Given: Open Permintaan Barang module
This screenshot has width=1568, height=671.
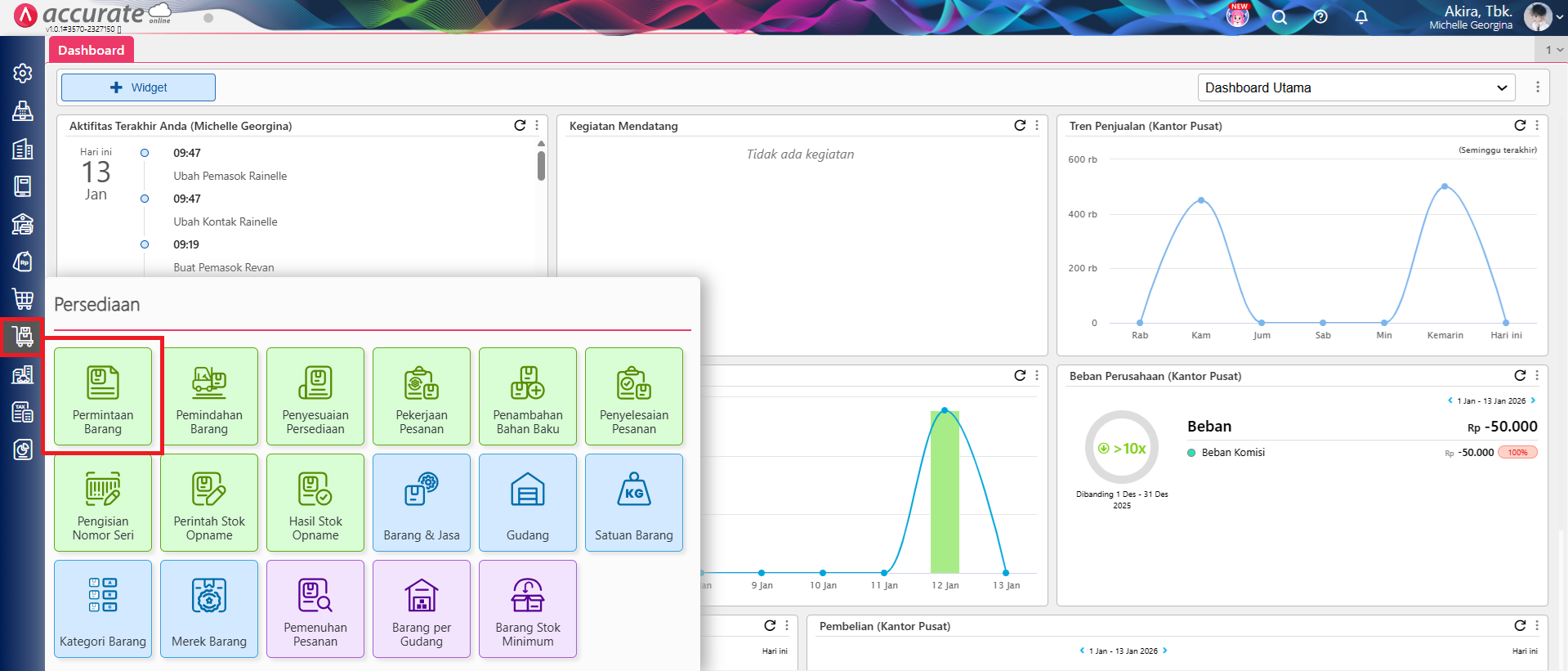Looking at the screenshot, I should click(x=103, y=396).
